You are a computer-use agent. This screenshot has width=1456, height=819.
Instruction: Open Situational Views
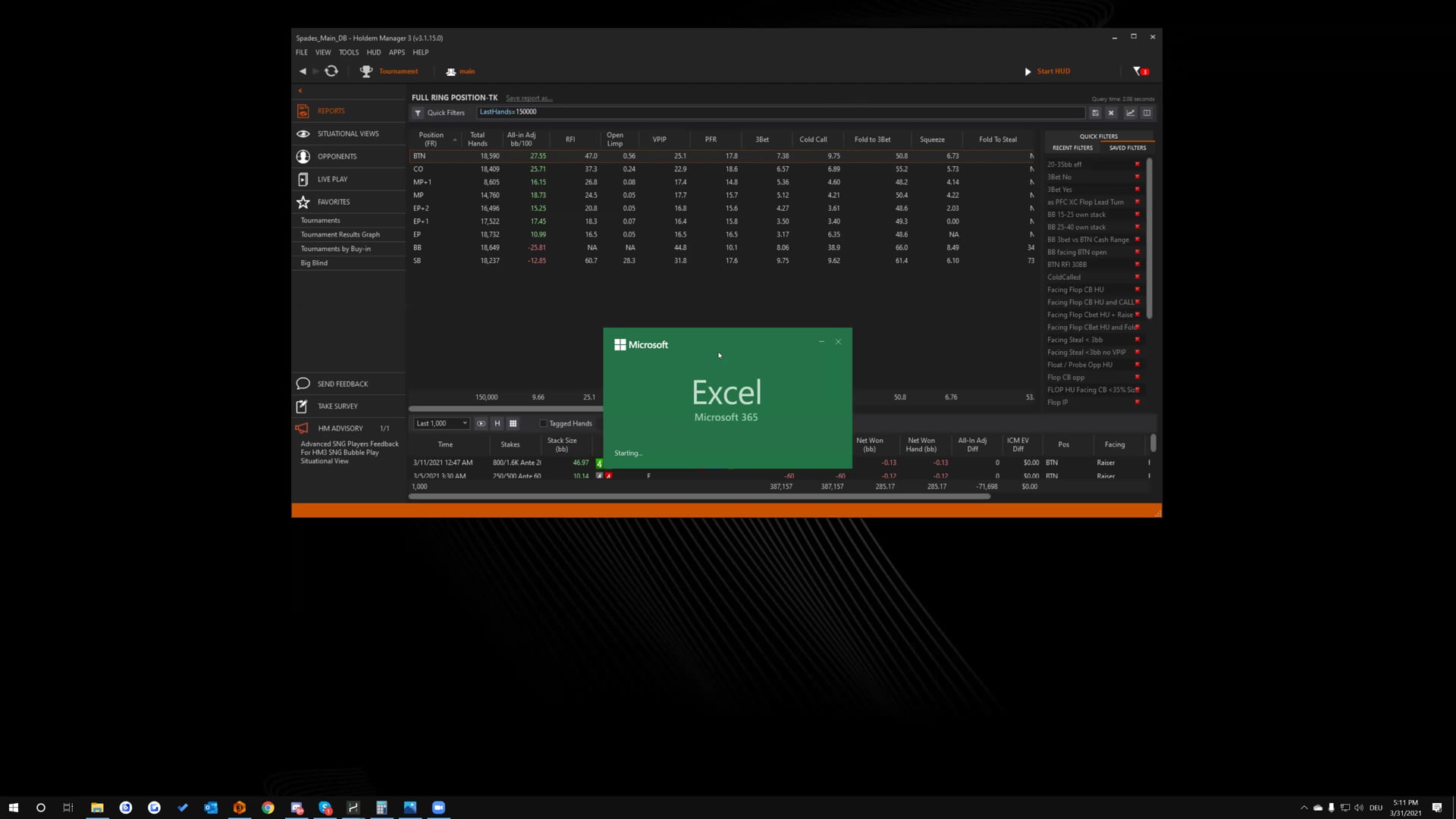click(349, 133)
